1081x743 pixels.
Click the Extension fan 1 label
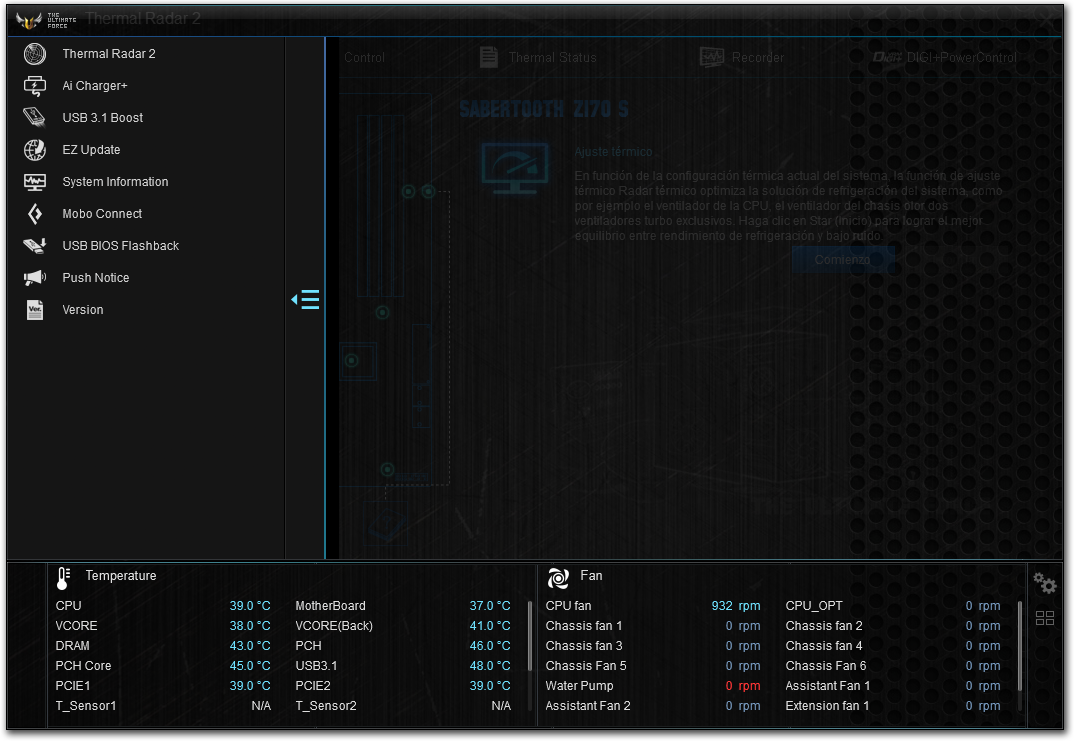pos(827,706)
